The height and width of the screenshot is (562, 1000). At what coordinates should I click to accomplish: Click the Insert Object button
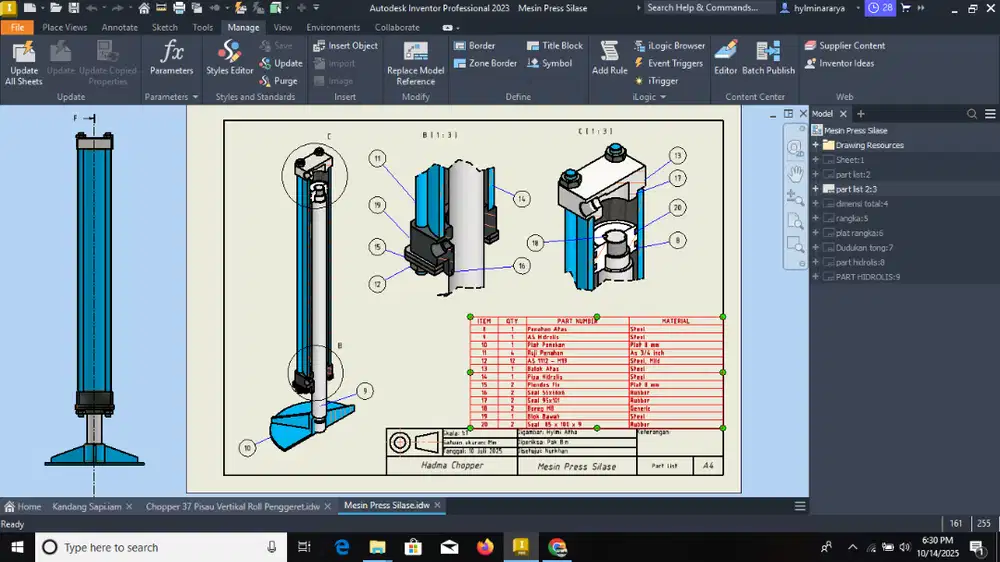pyautogui.click(x=345, y=46)
